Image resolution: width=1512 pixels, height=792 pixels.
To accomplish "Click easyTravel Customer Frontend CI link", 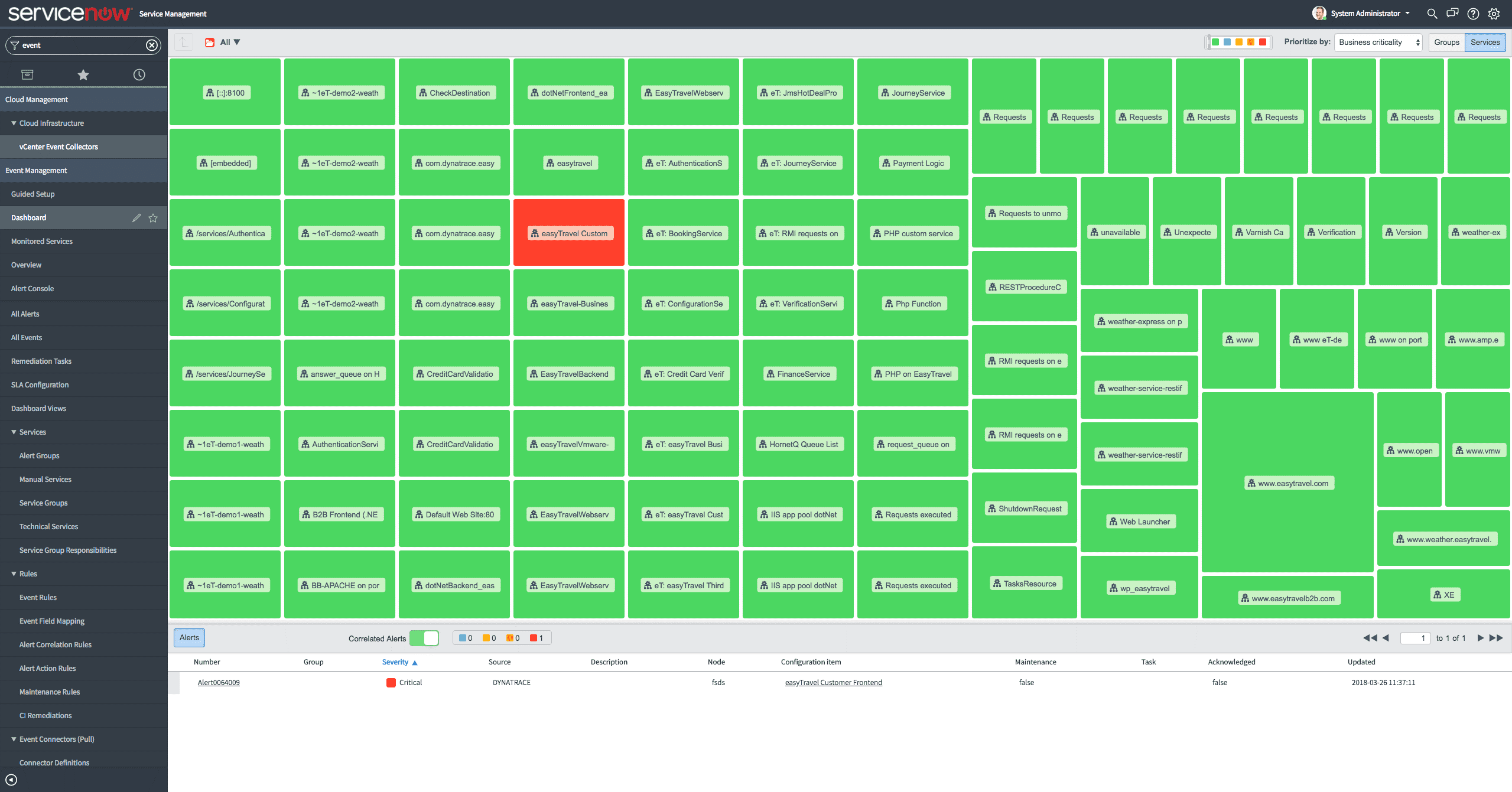I will click(x=833, y=682).
